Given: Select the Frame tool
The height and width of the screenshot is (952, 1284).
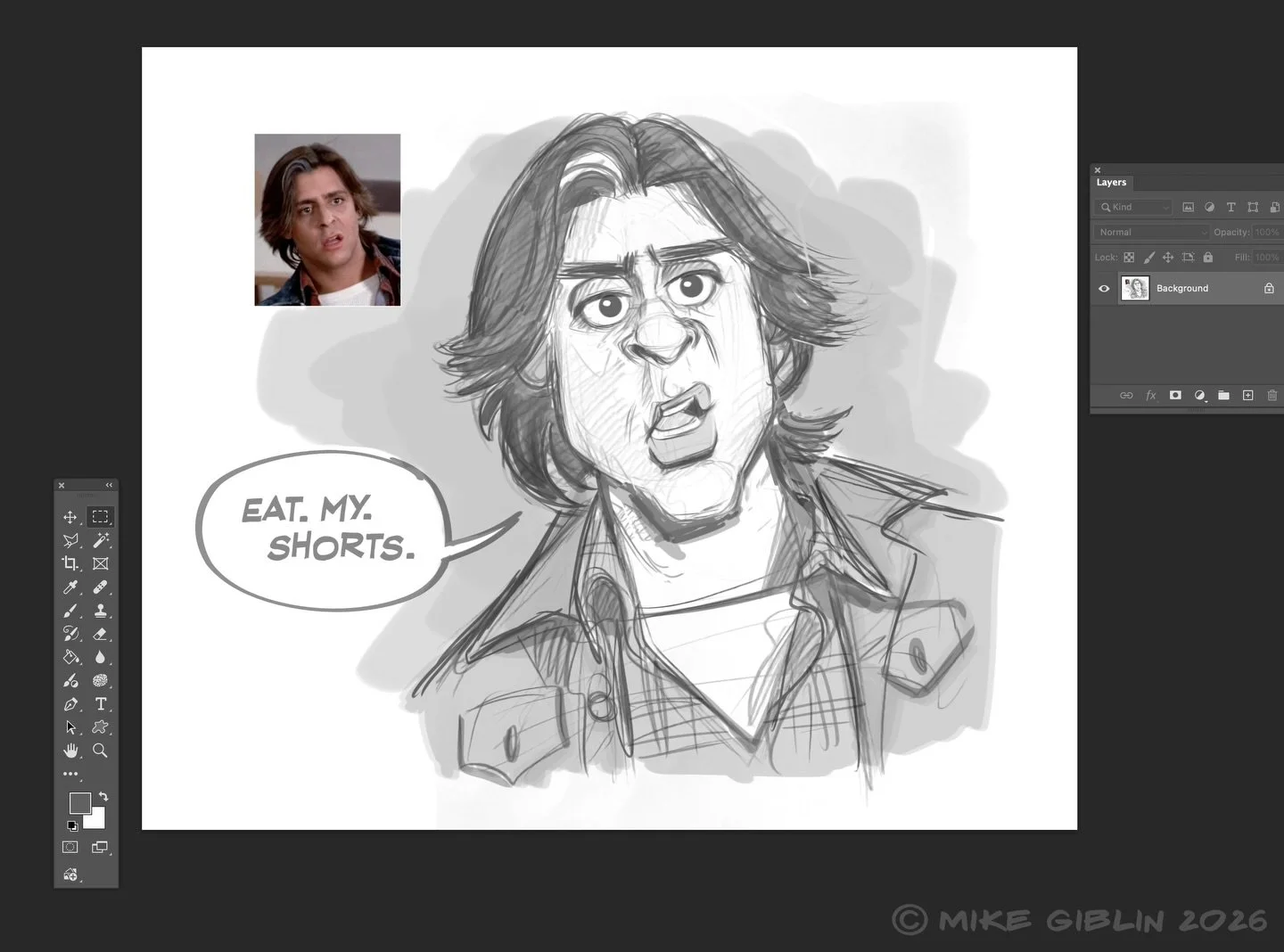Looking at the screenshot, I should 100,563.
